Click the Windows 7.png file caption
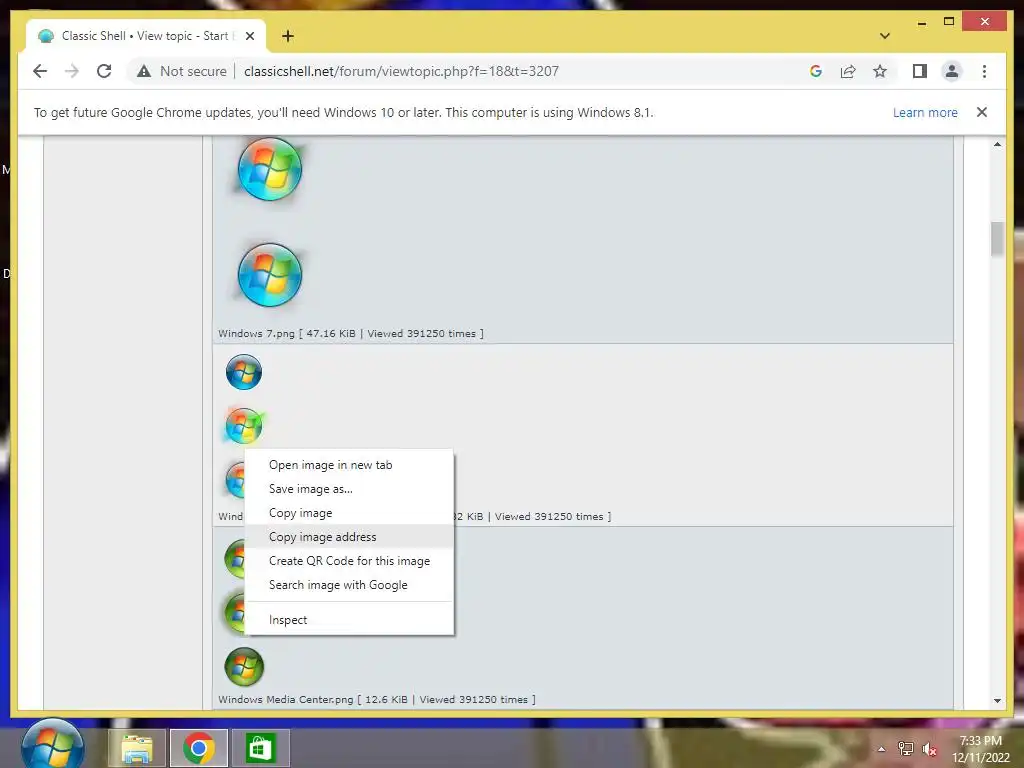Image resolution: width=1024 pixels, height=768 pixels. click(x=351, y=334)
